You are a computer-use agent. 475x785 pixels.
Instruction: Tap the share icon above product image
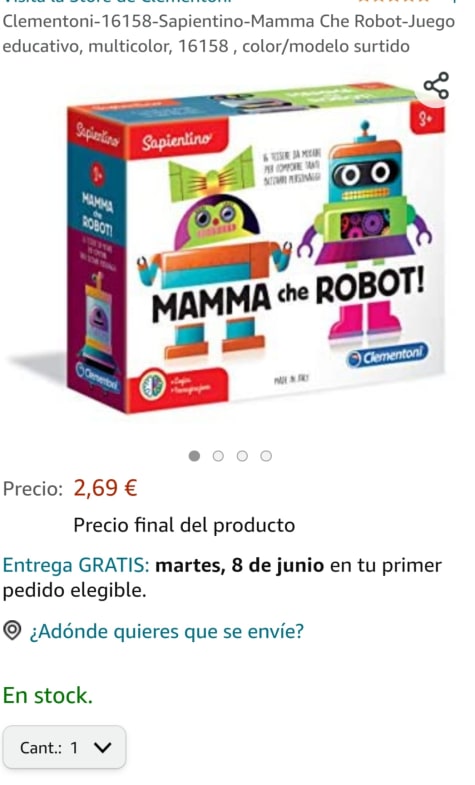[x=436, y=86]
